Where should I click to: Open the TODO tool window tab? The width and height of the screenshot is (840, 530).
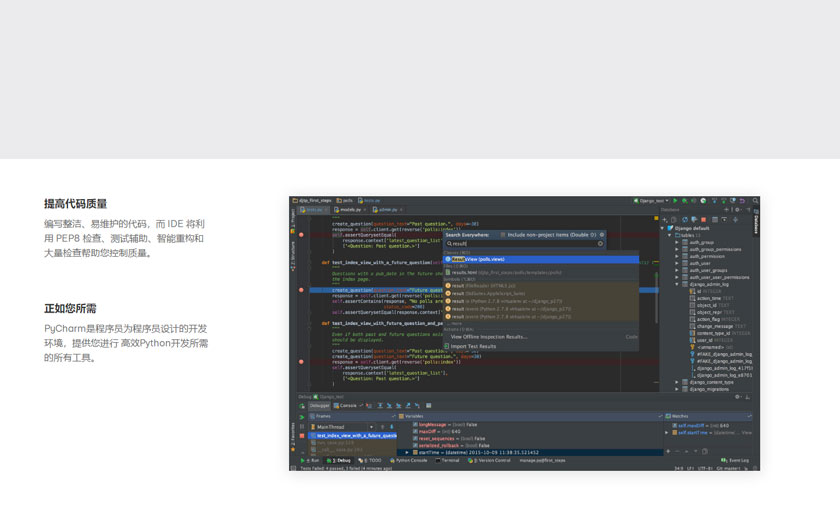(369, 460)
